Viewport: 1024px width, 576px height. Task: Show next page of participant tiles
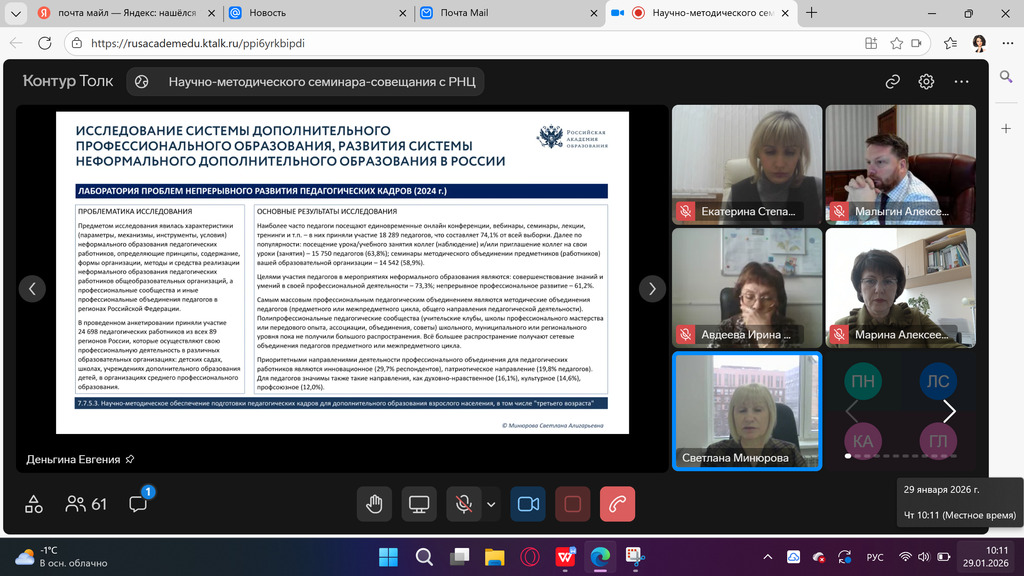click(949, 411)
